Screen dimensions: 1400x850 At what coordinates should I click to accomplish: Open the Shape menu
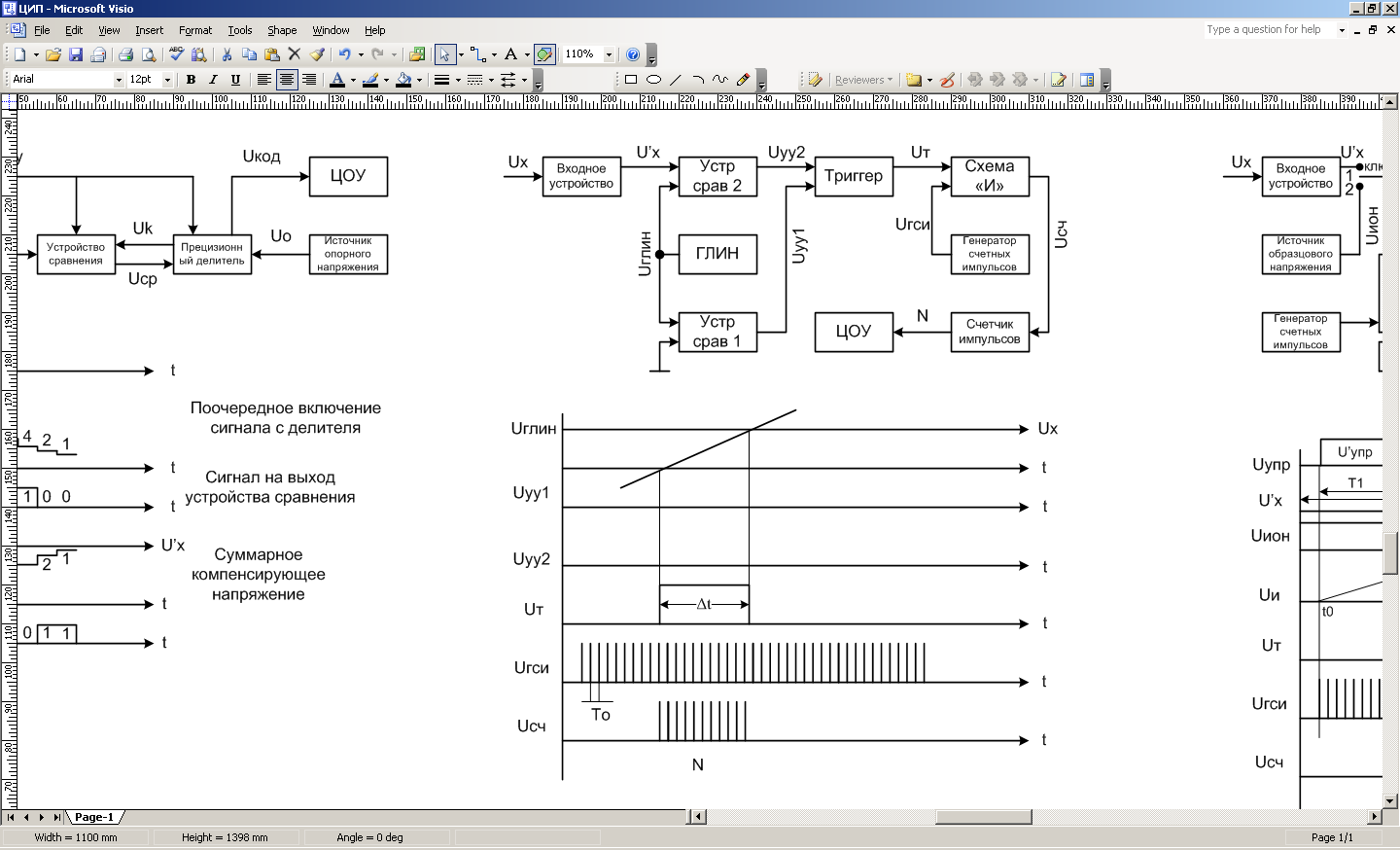(x=282, y=30)
